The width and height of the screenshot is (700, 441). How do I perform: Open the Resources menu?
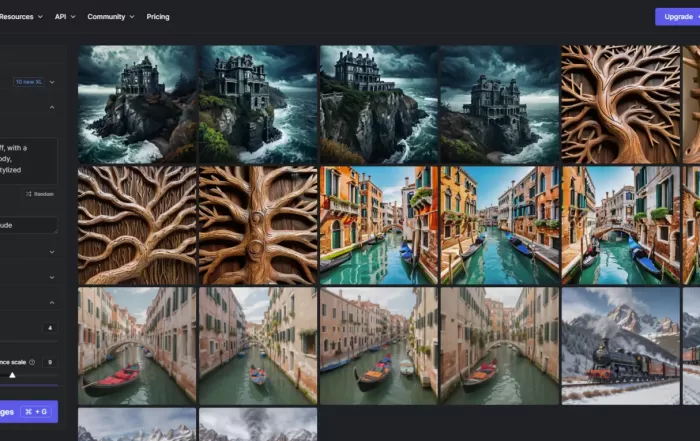pos(21,17)
